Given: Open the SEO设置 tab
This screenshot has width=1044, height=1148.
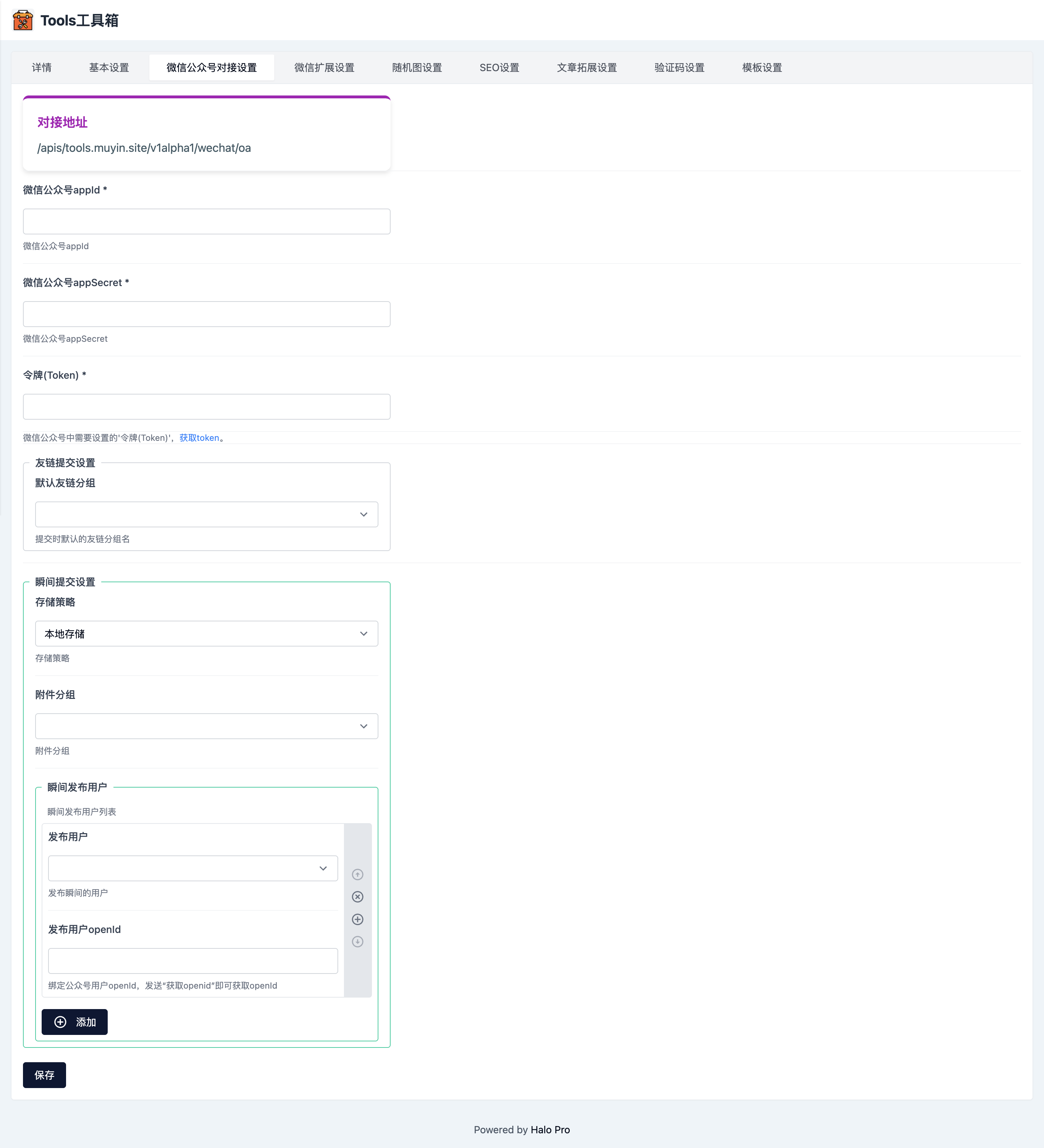Looking at the screenshot, I should [x=499, y=67].
